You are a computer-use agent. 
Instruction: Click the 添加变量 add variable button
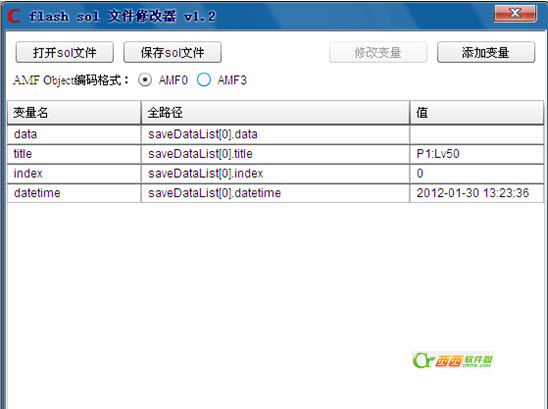tap(486, 52)
